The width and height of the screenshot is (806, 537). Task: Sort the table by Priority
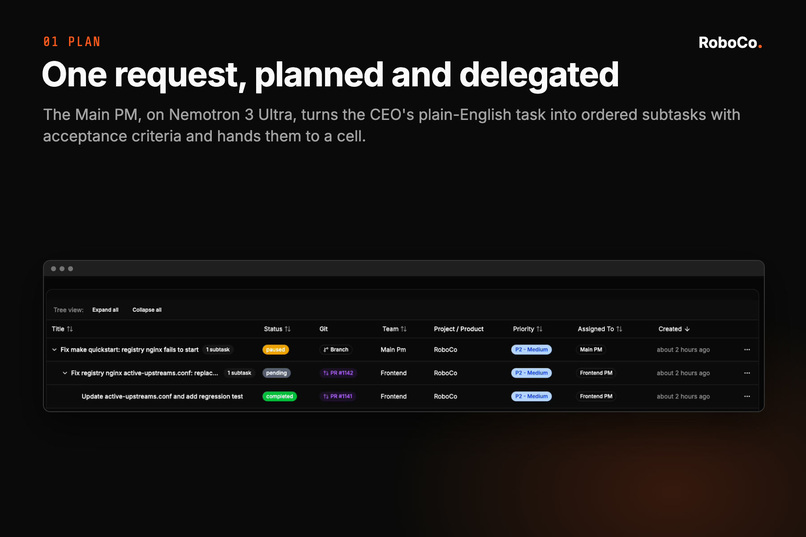527,329
